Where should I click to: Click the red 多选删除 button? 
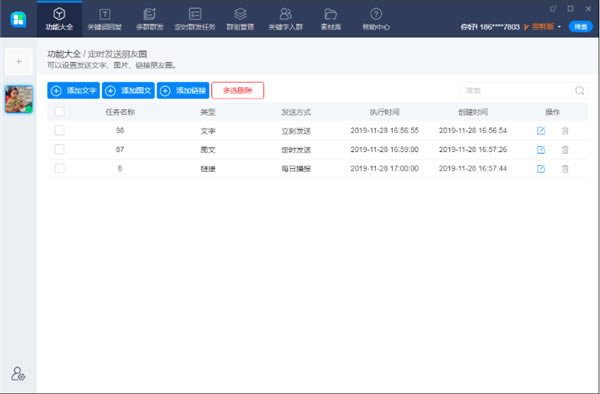click(x=238, y=90)
